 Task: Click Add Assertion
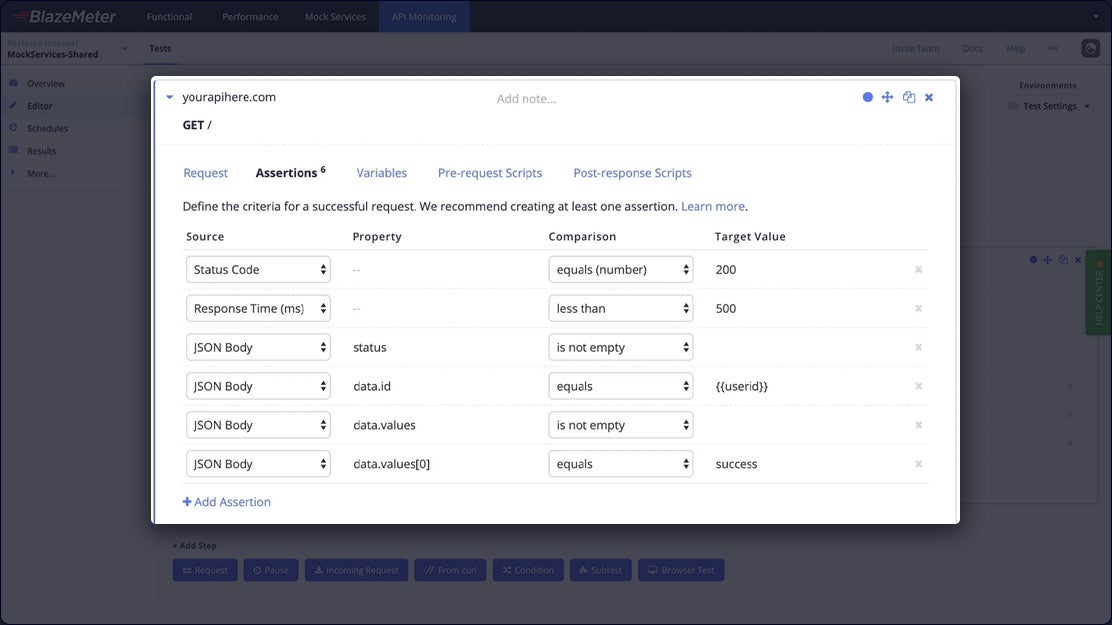(227, 502)
